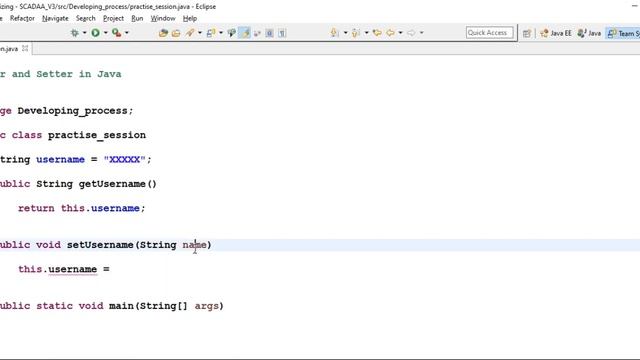Open Run configurations dropdown arrow
The height and width of the screenshot is (360, 640).
(106, 33)
